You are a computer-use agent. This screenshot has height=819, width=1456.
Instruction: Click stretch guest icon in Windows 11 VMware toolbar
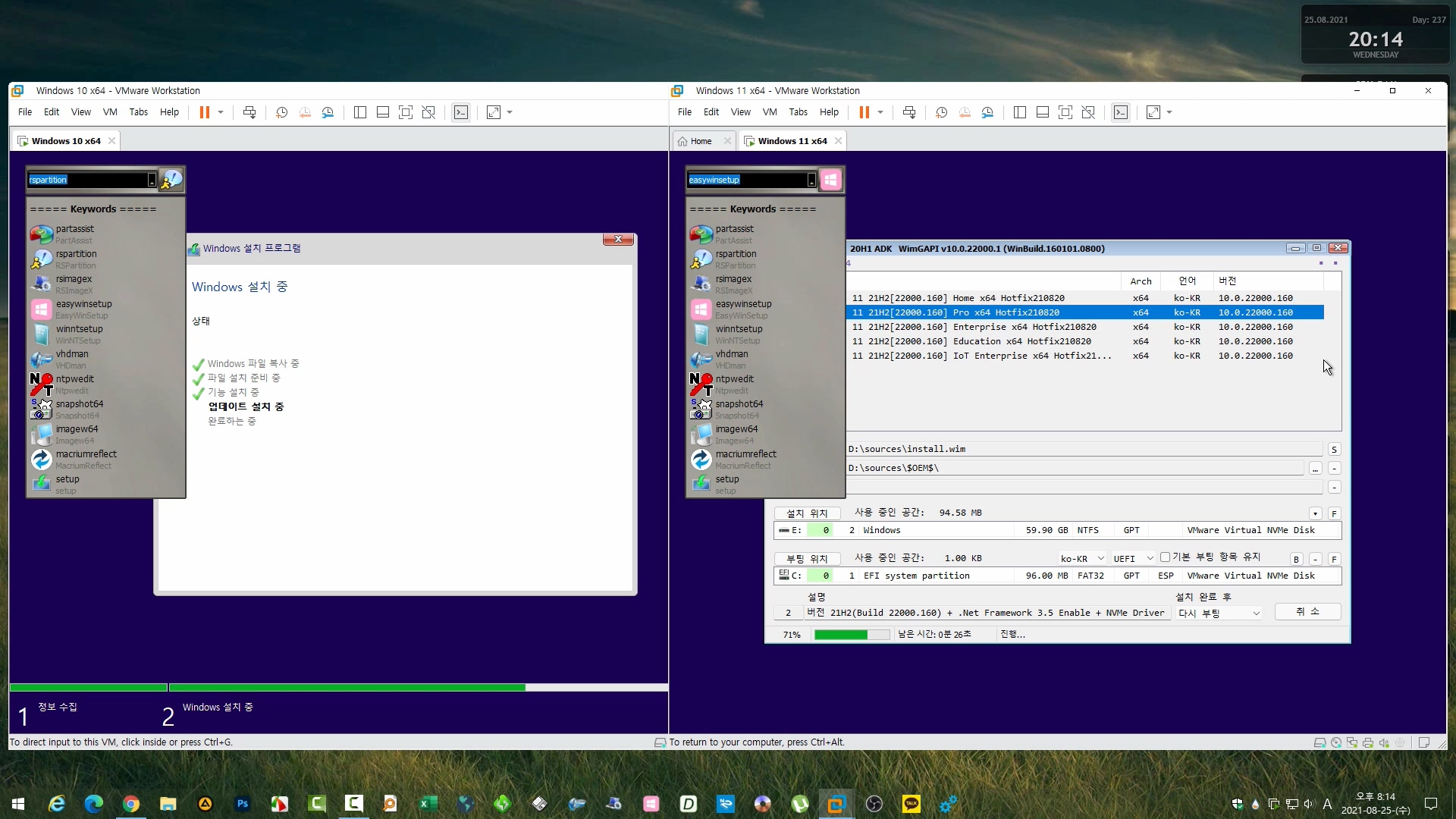point(1153,112)
